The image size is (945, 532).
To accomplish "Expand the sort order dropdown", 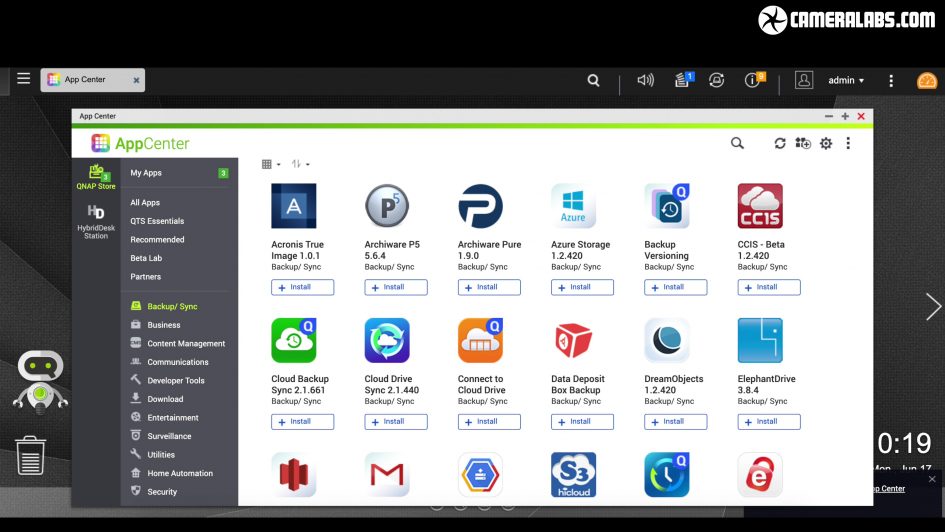I will (300, 164).
